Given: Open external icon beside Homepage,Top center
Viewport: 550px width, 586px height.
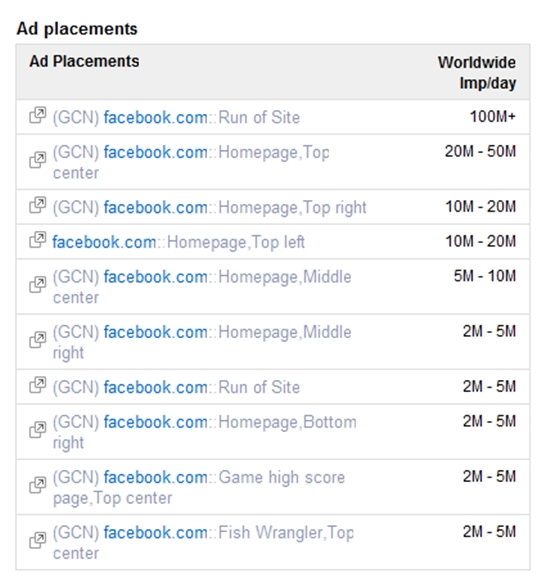Looking at the screenshot, I should click(x=38, y=160).
